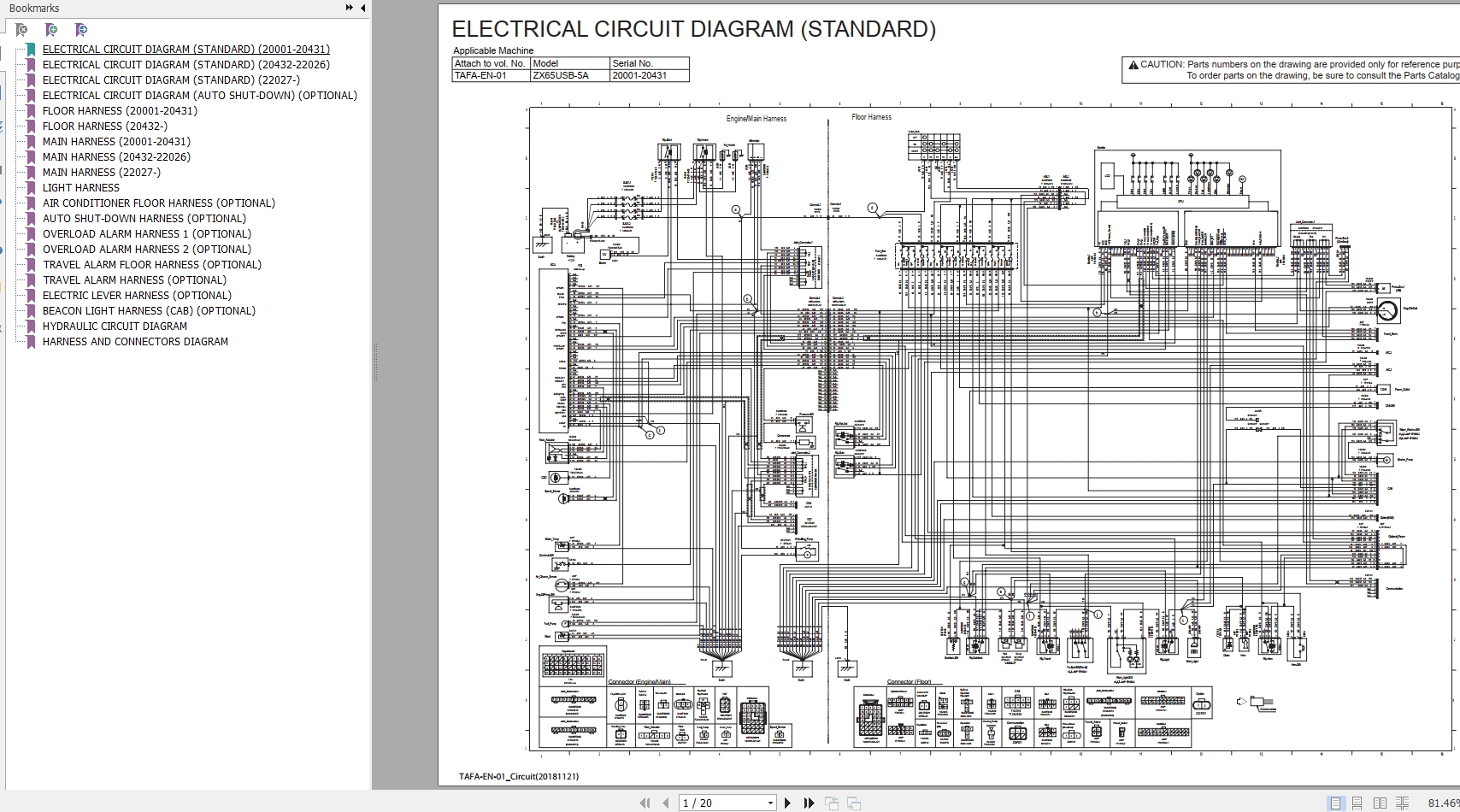This screenshot has width=1460, height=812.
Task: Switch to single page layout
Action: 1335,803
